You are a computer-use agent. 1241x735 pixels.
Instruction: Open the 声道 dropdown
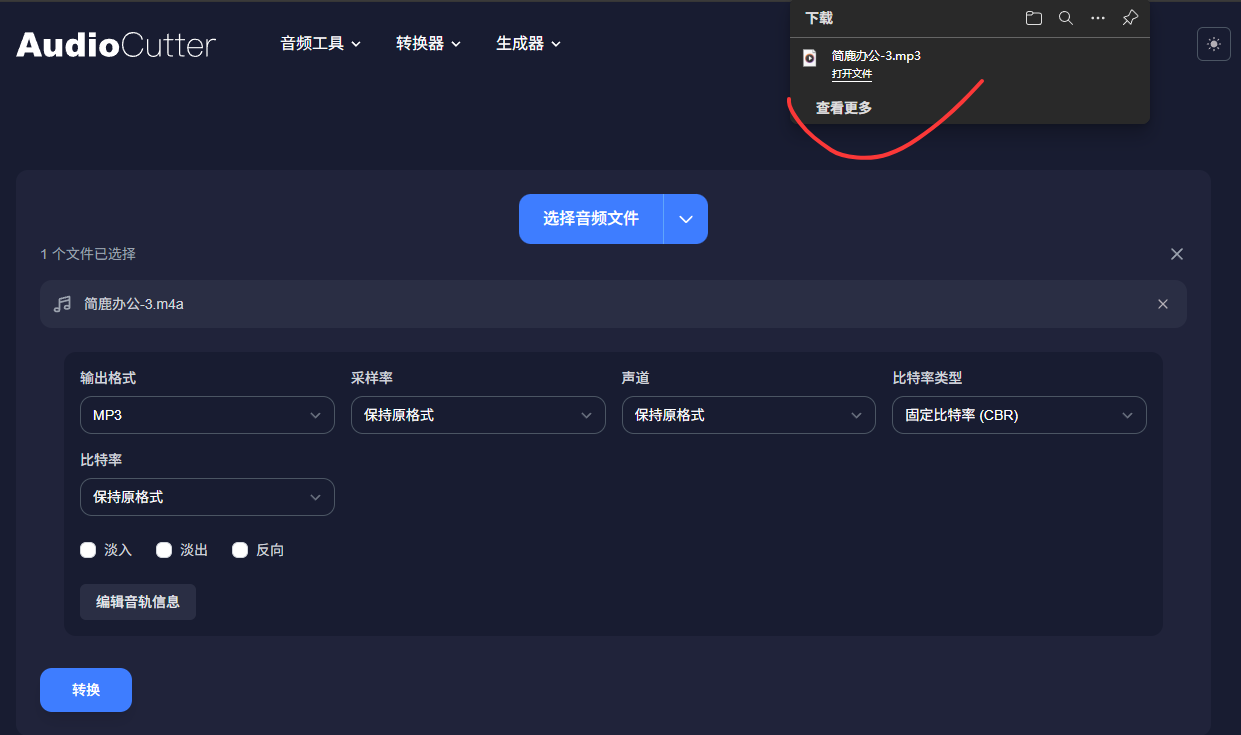[x=749, y=415]
